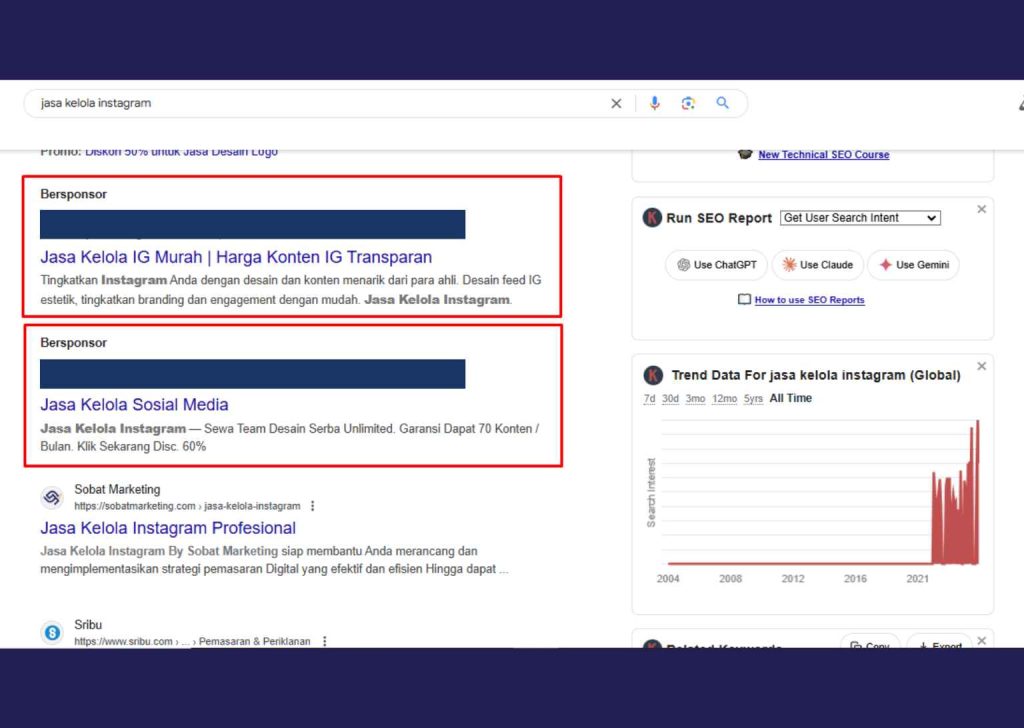
Task: Click inside the jasa kelola instagram search field
Action: (200, 103)
